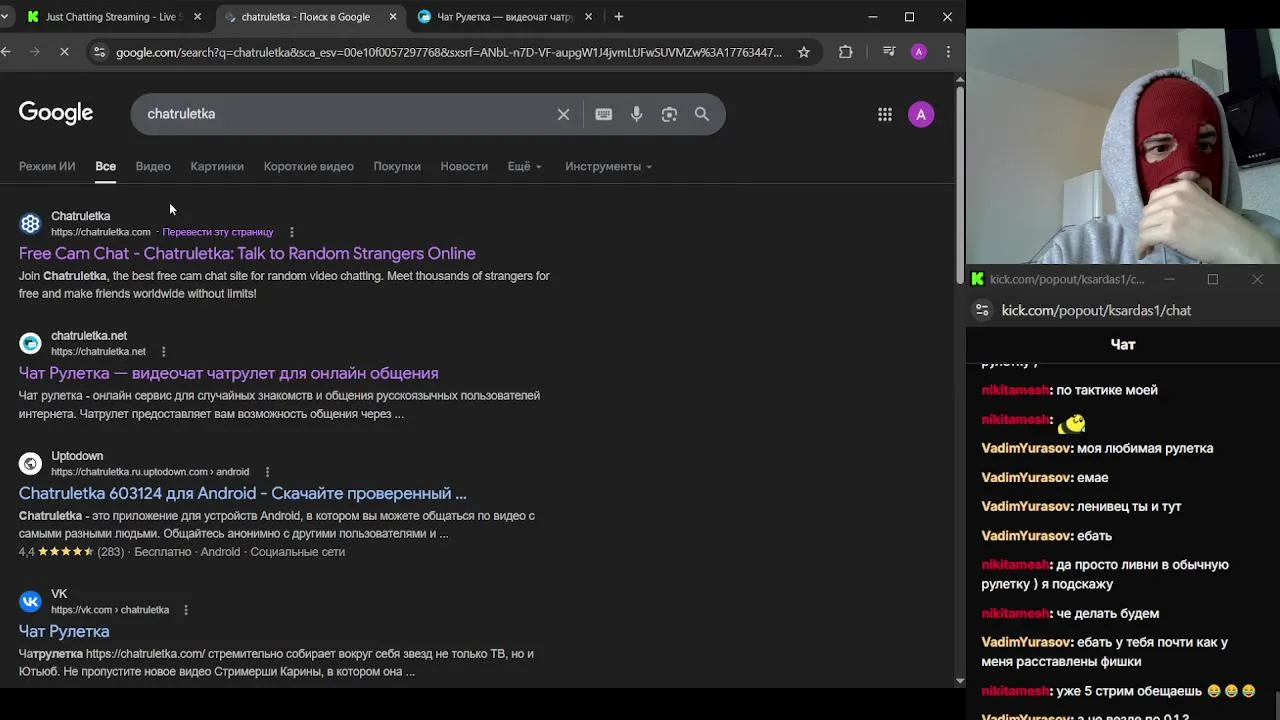Open the browser extensions puzzle icon

point(846,52)
